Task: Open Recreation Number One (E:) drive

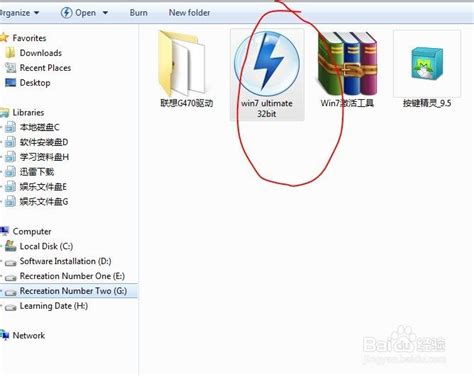Action: click(x=72, y=276)
